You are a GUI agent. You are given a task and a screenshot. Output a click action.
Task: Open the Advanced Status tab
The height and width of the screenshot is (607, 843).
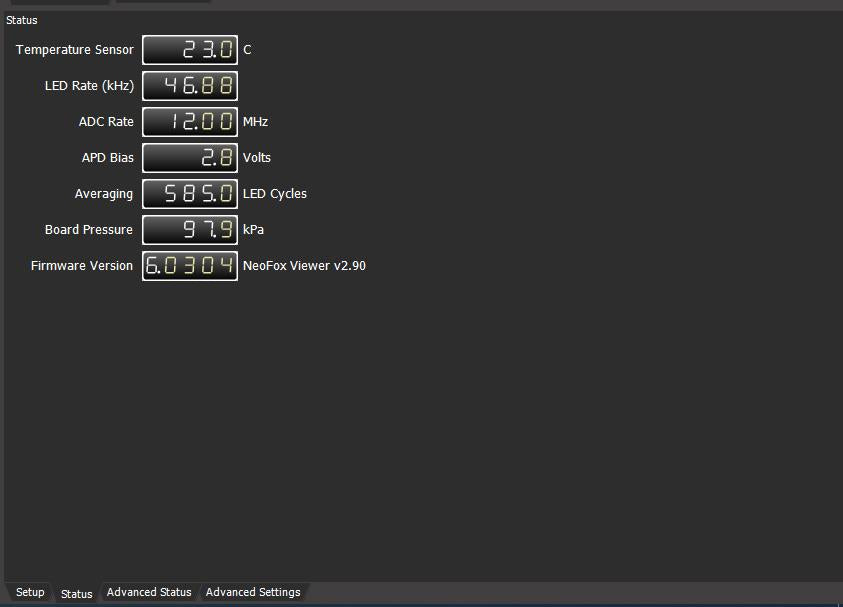[149, 592]
